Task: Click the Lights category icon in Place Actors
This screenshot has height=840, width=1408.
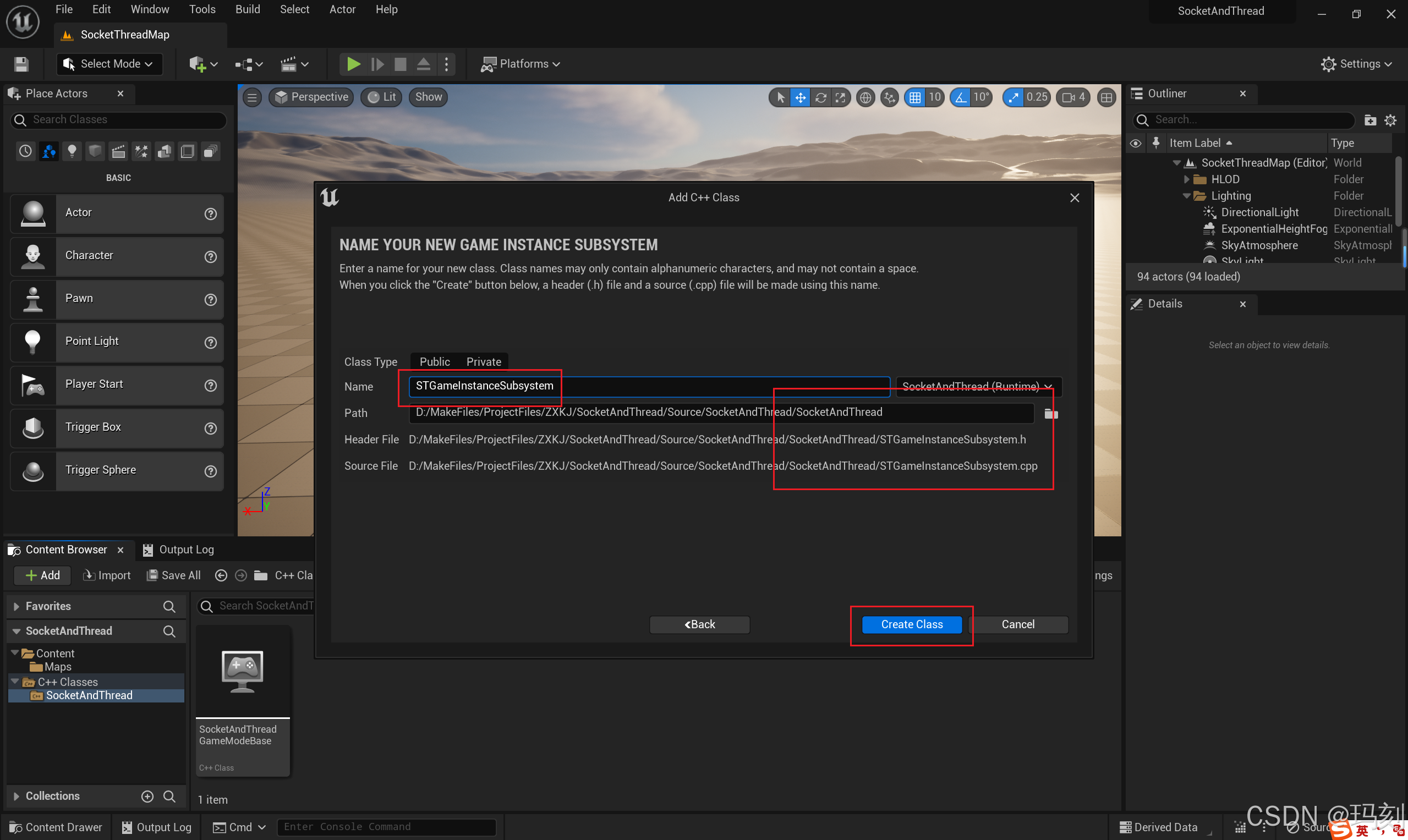Action: pyautogui.click(x=72, y=151)
